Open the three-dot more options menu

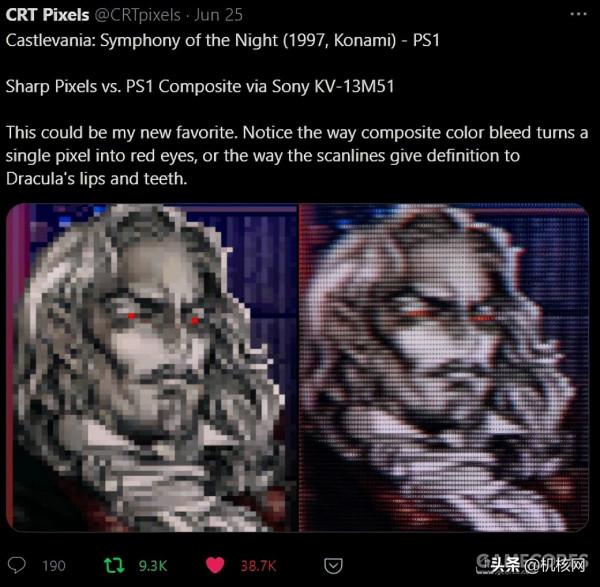pyautogui.click(x=578, y=14)
